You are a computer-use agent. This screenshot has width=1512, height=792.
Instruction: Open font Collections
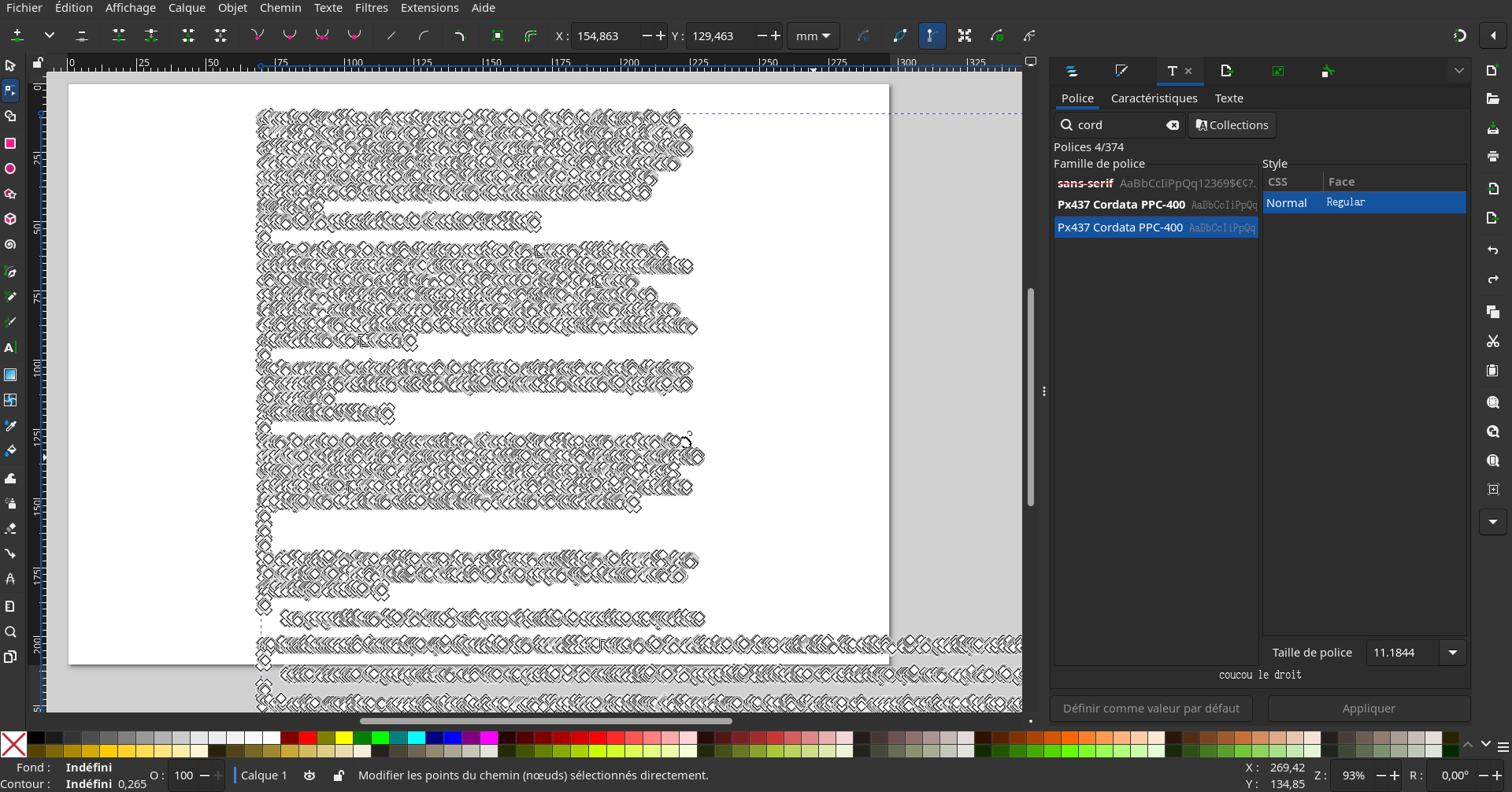(1232, 125)
